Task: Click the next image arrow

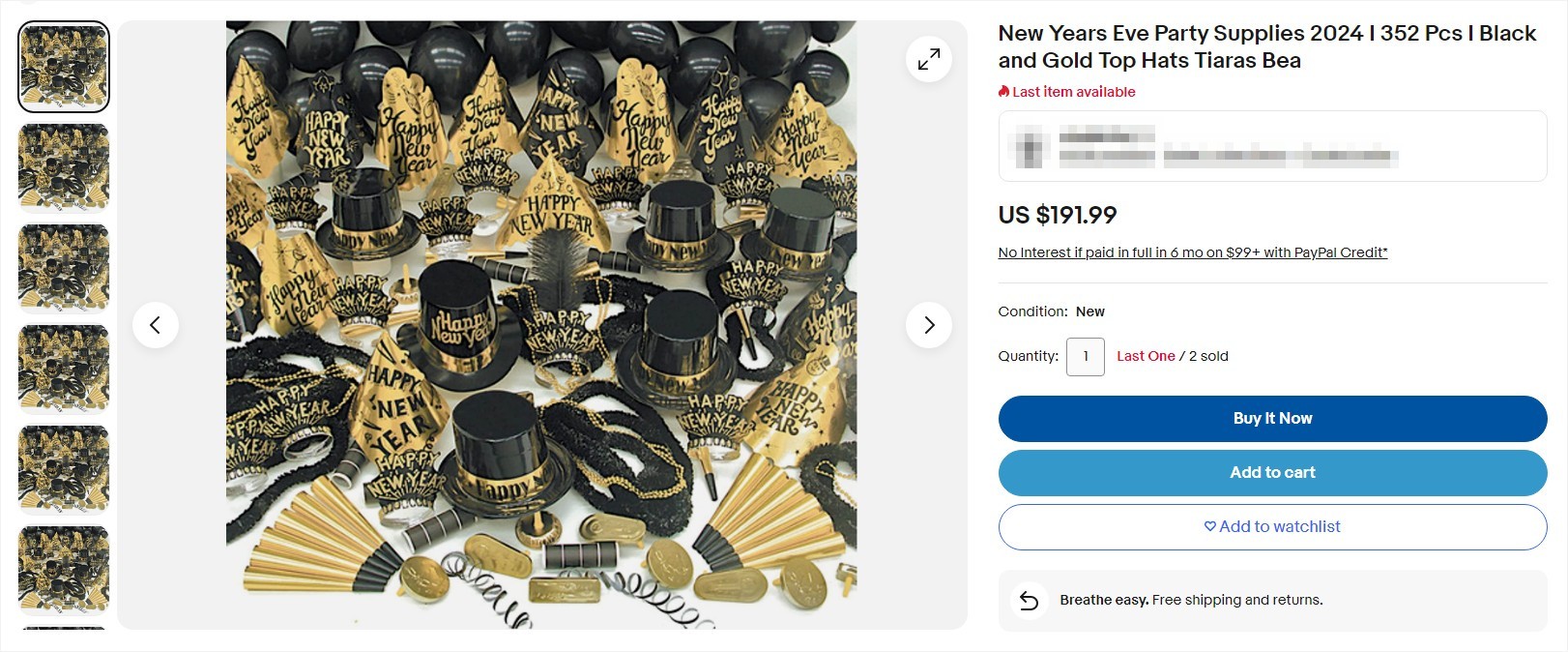Action: [x=928, y=325]
